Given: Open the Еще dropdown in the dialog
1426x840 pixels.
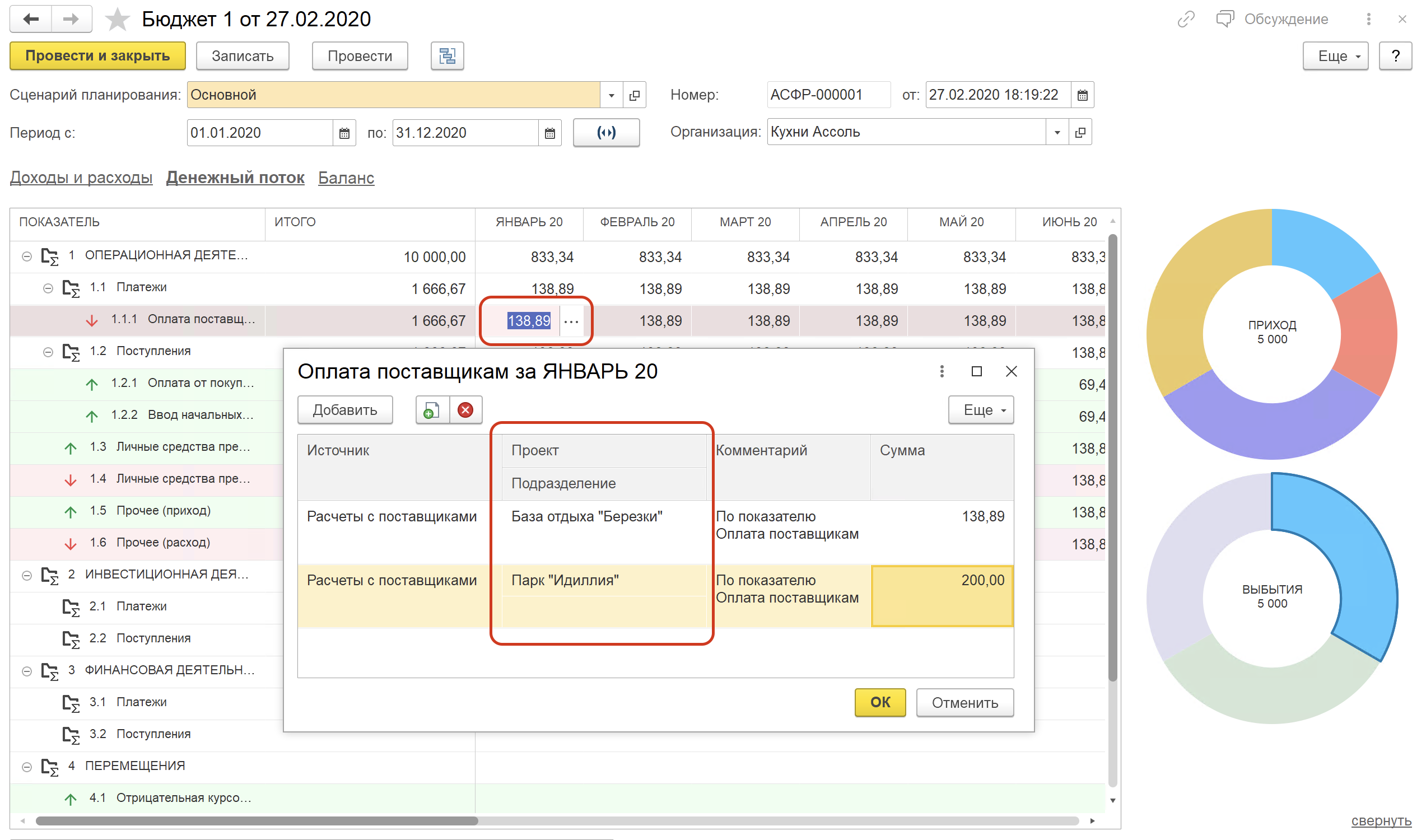Looking at the screenshot, I should (981, 410).
